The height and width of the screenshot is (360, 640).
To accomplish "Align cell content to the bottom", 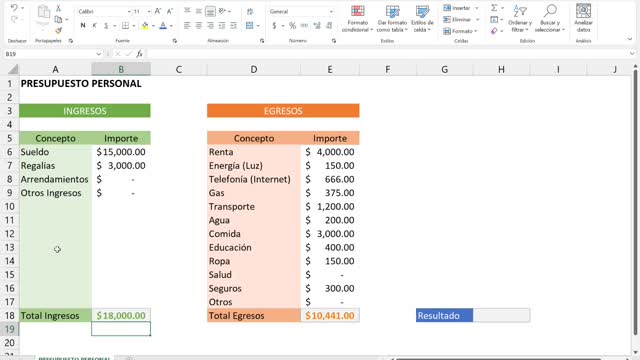I will point(210,11).
